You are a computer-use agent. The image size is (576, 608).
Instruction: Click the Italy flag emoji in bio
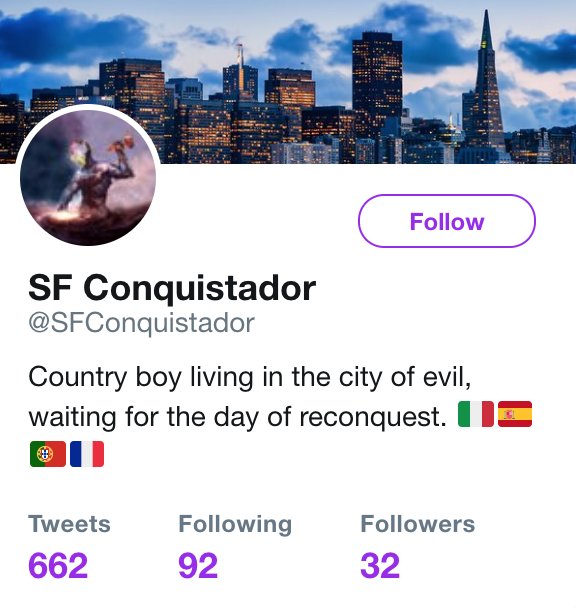coord(476,414)
